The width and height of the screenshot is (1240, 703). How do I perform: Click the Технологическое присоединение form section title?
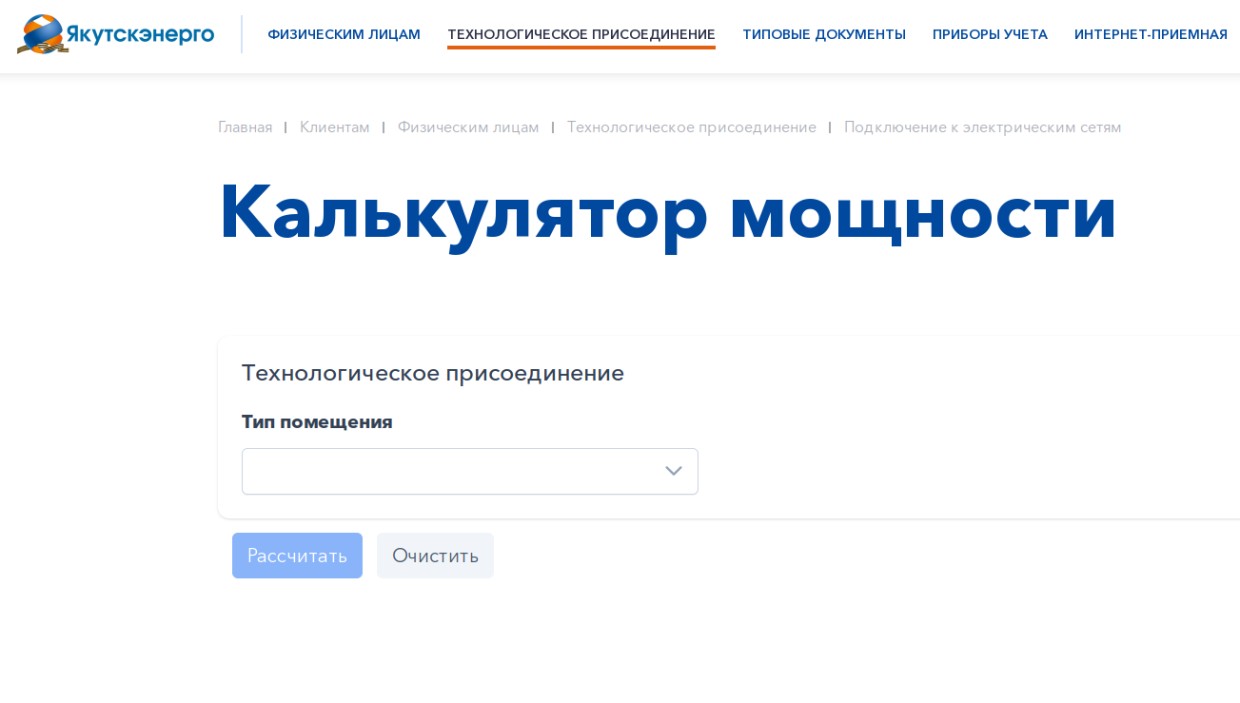coord(432,373)
